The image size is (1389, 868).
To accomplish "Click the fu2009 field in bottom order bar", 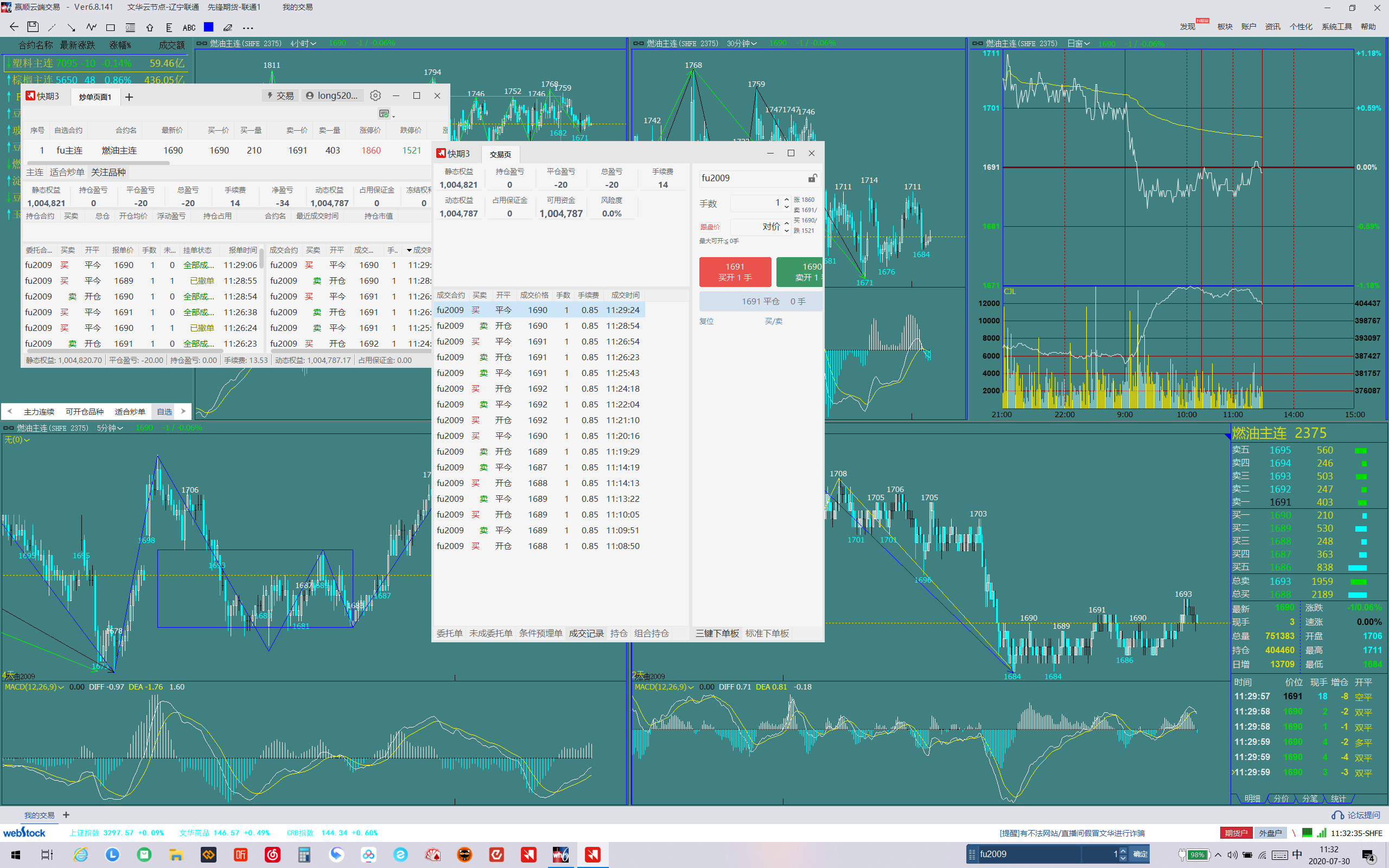I will [1029, 854].
